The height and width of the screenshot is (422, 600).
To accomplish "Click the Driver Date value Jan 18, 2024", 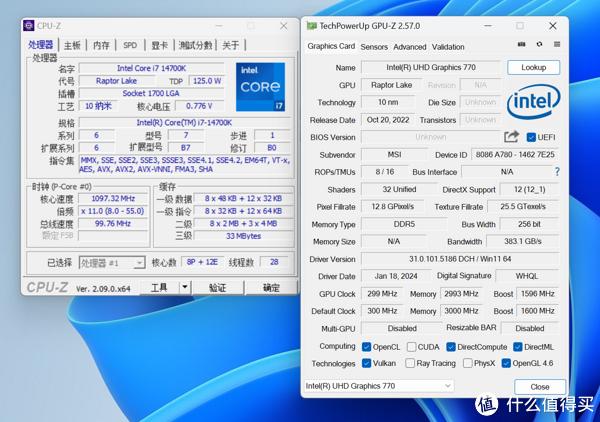I will (x=396, y=276).
